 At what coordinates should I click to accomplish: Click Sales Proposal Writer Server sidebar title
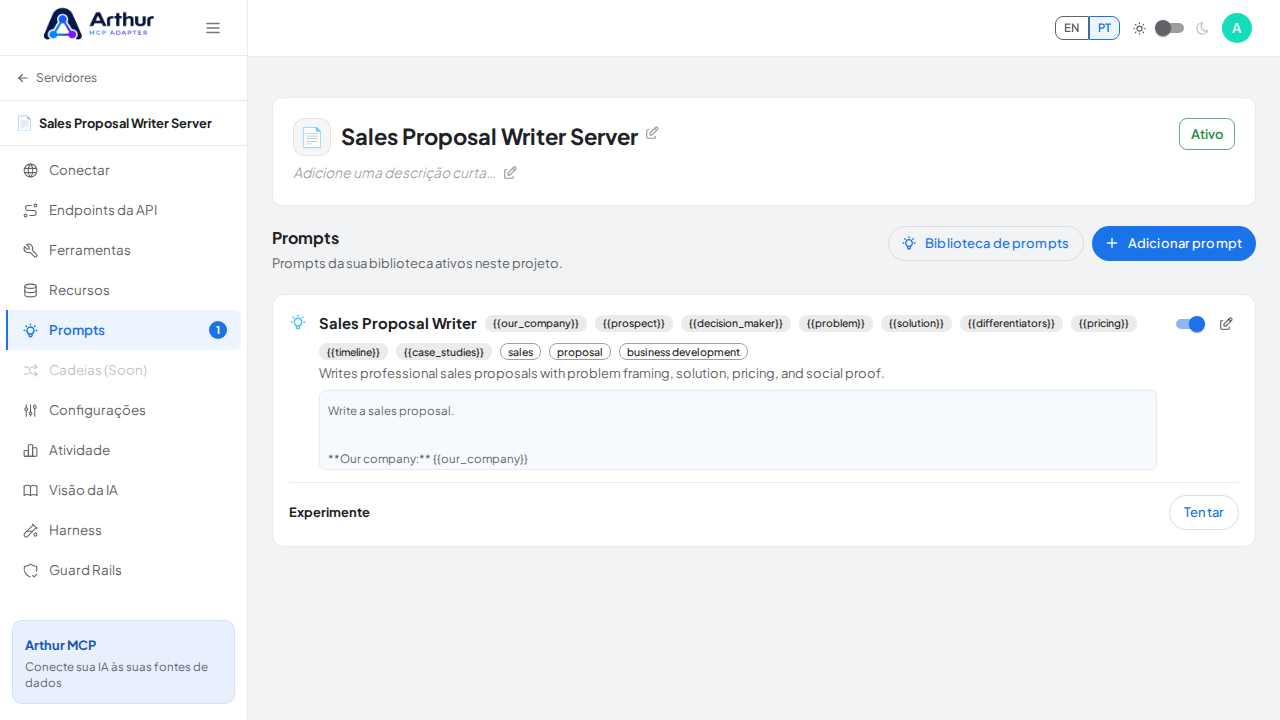coord(125,123)
